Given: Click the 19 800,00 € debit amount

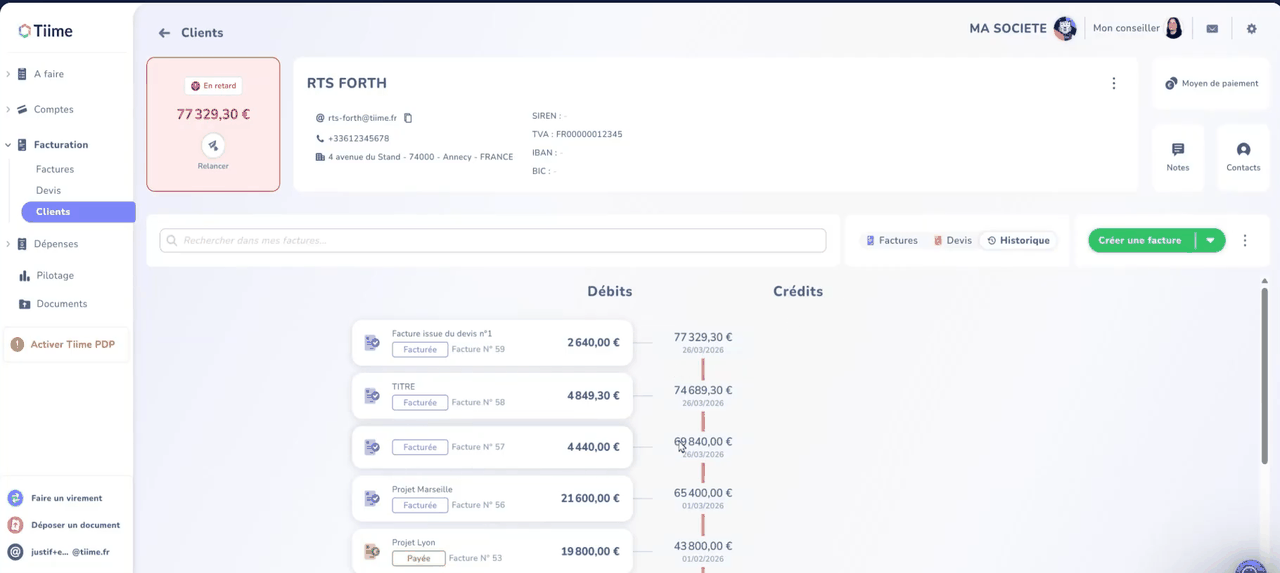Looking at the screenshot, I should tap(590, 552).
